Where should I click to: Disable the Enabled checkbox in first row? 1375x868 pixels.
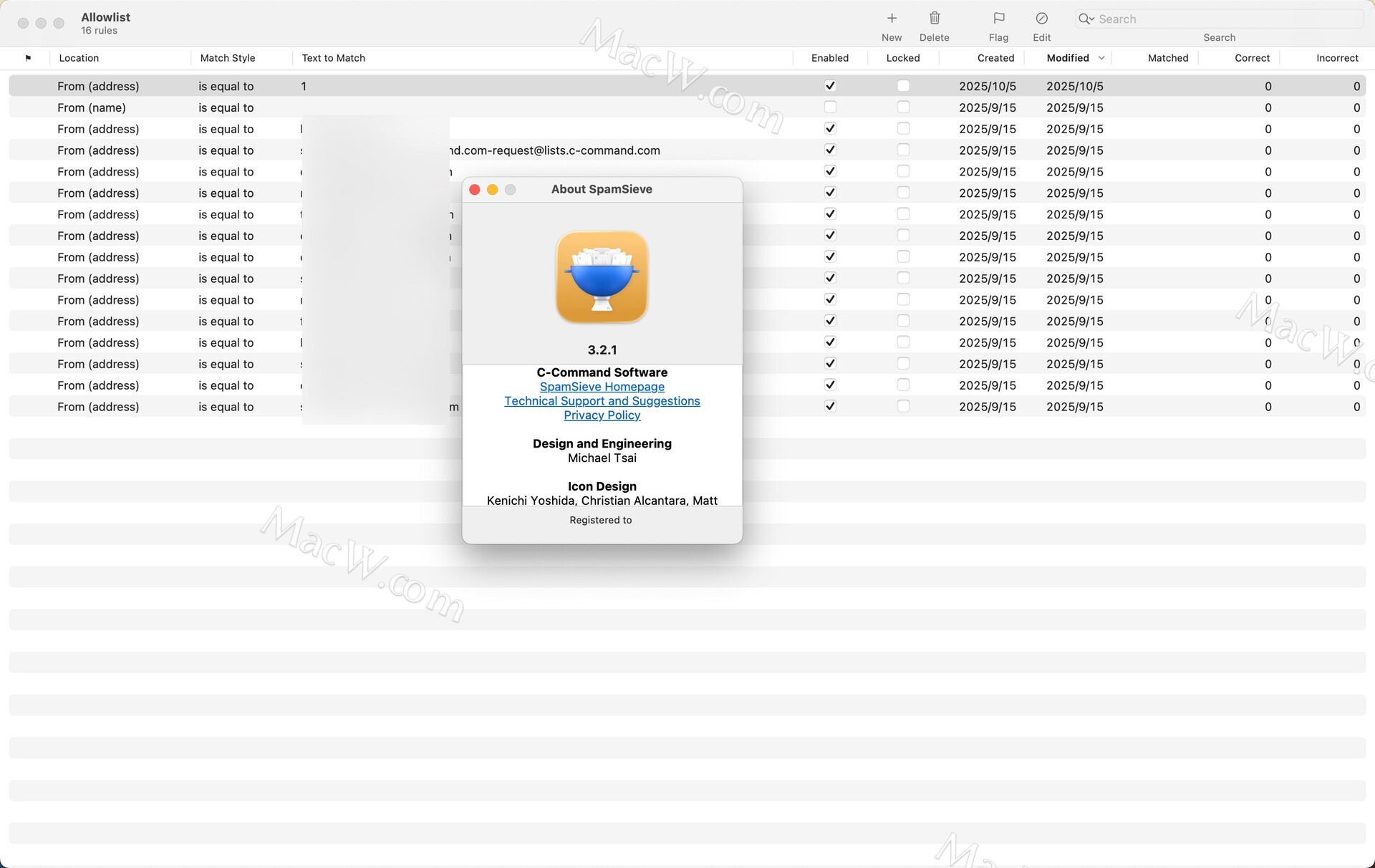click(830, 86)
